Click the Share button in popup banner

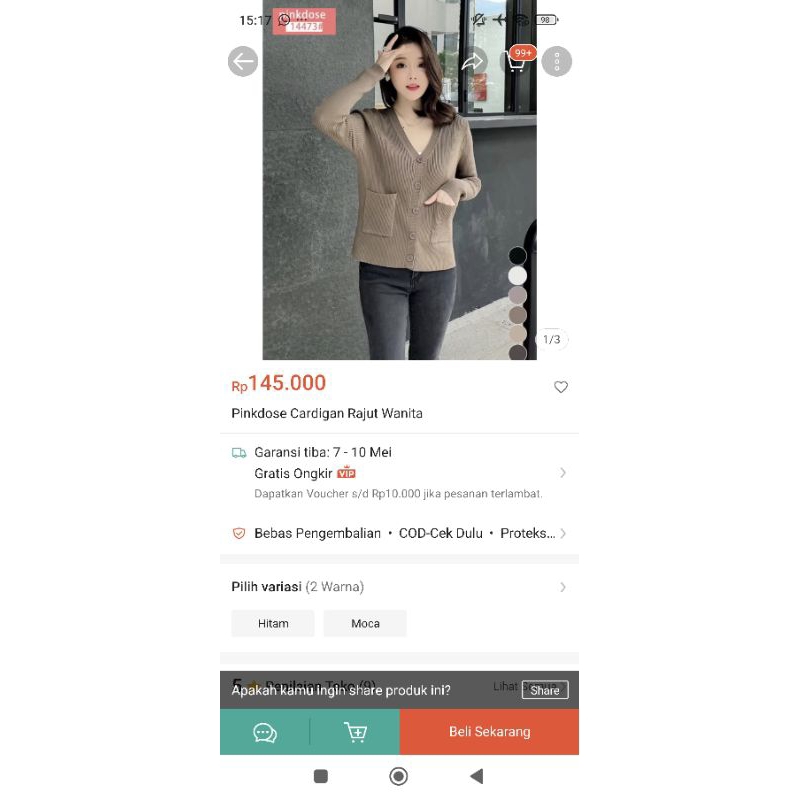pos(545,690)
